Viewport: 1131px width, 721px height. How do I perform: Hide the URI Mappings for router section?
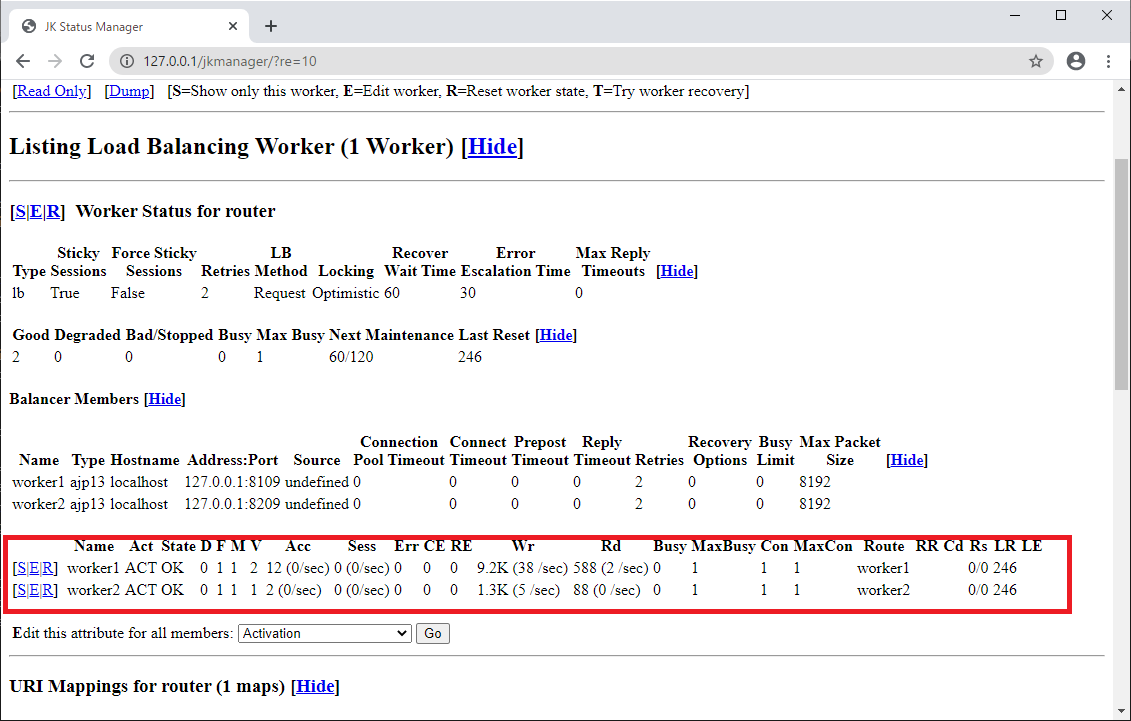coord(315,686)
